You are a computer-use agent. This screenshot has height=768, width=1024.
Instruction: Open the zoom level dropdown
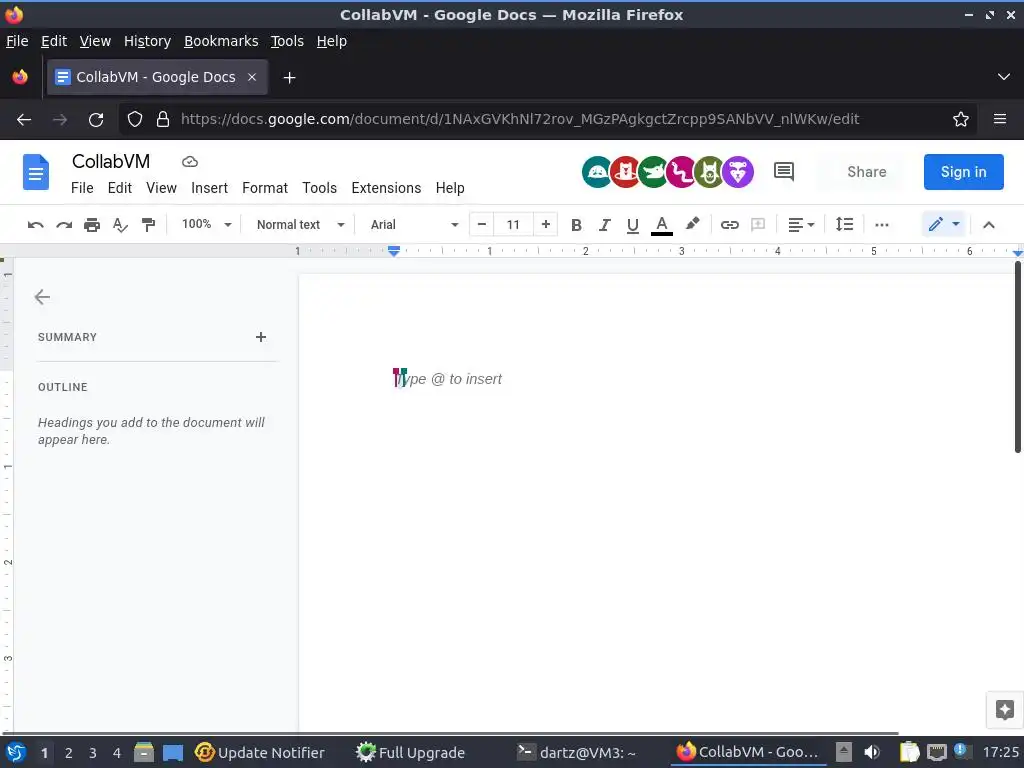click(x=206, y=224)
